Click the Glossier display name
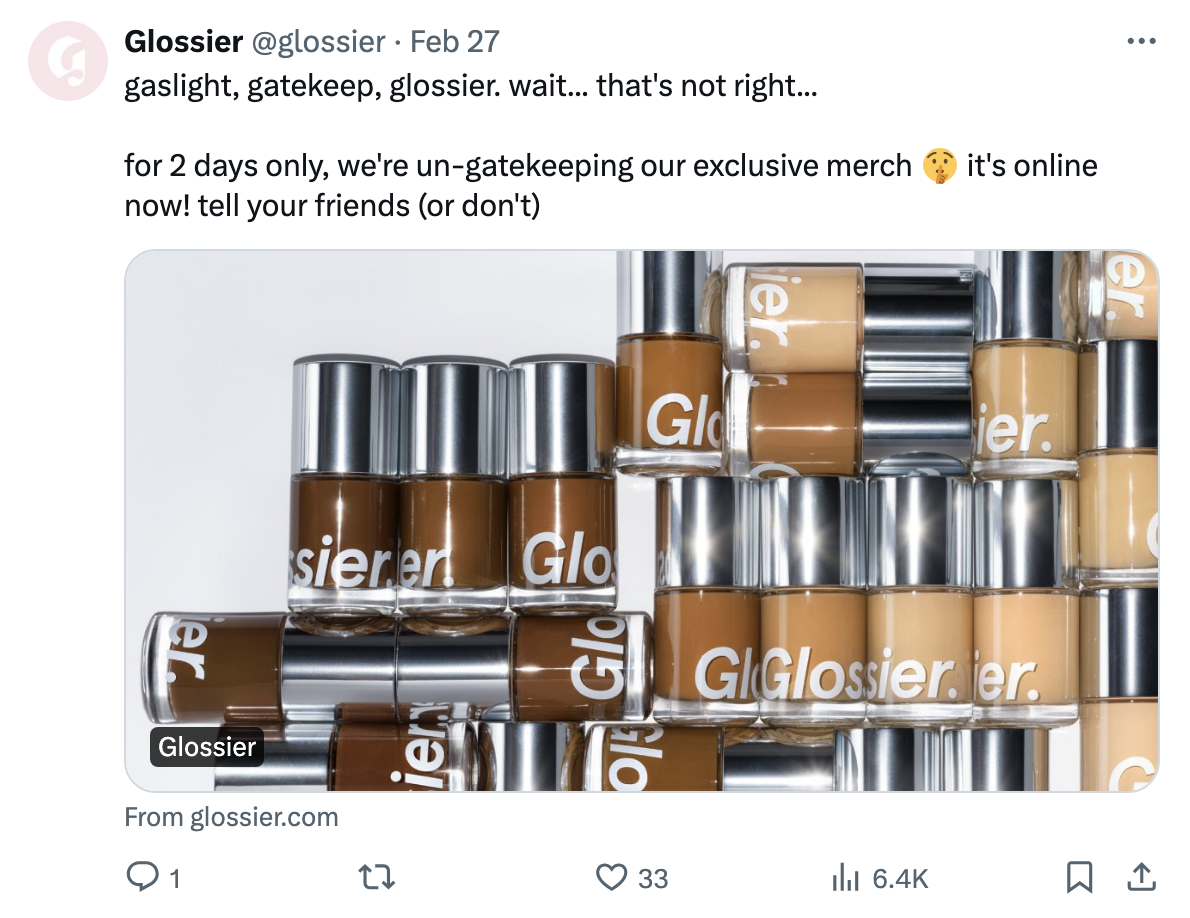The width and height of the screenshot is (1190, 918). coord(180,41)
